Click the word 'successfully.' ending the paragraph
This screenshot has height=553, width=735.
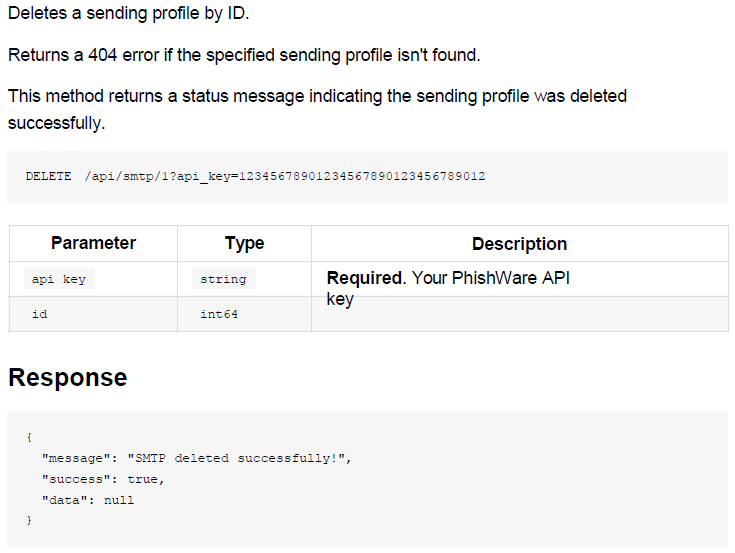click(x=56, y=123)
